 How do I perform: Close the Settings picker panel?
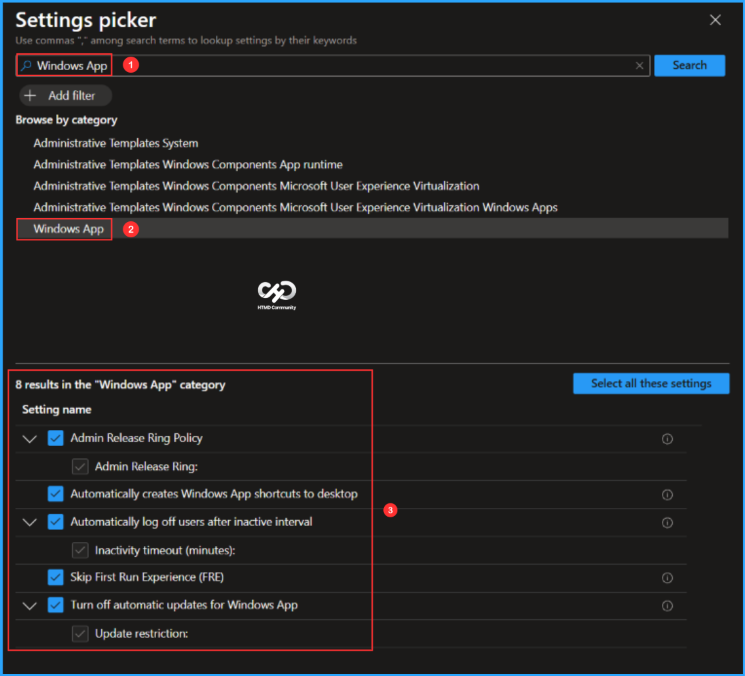coord(715,20)
